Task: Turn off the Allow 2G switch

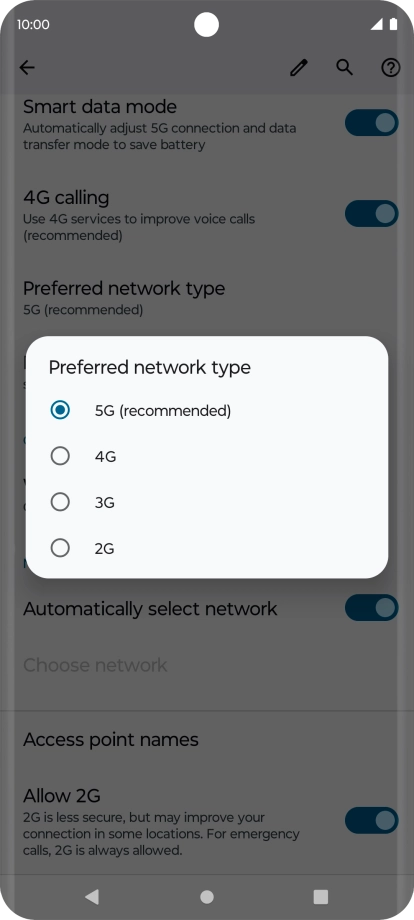Action: pyautogui.click(x=372, y=820)
